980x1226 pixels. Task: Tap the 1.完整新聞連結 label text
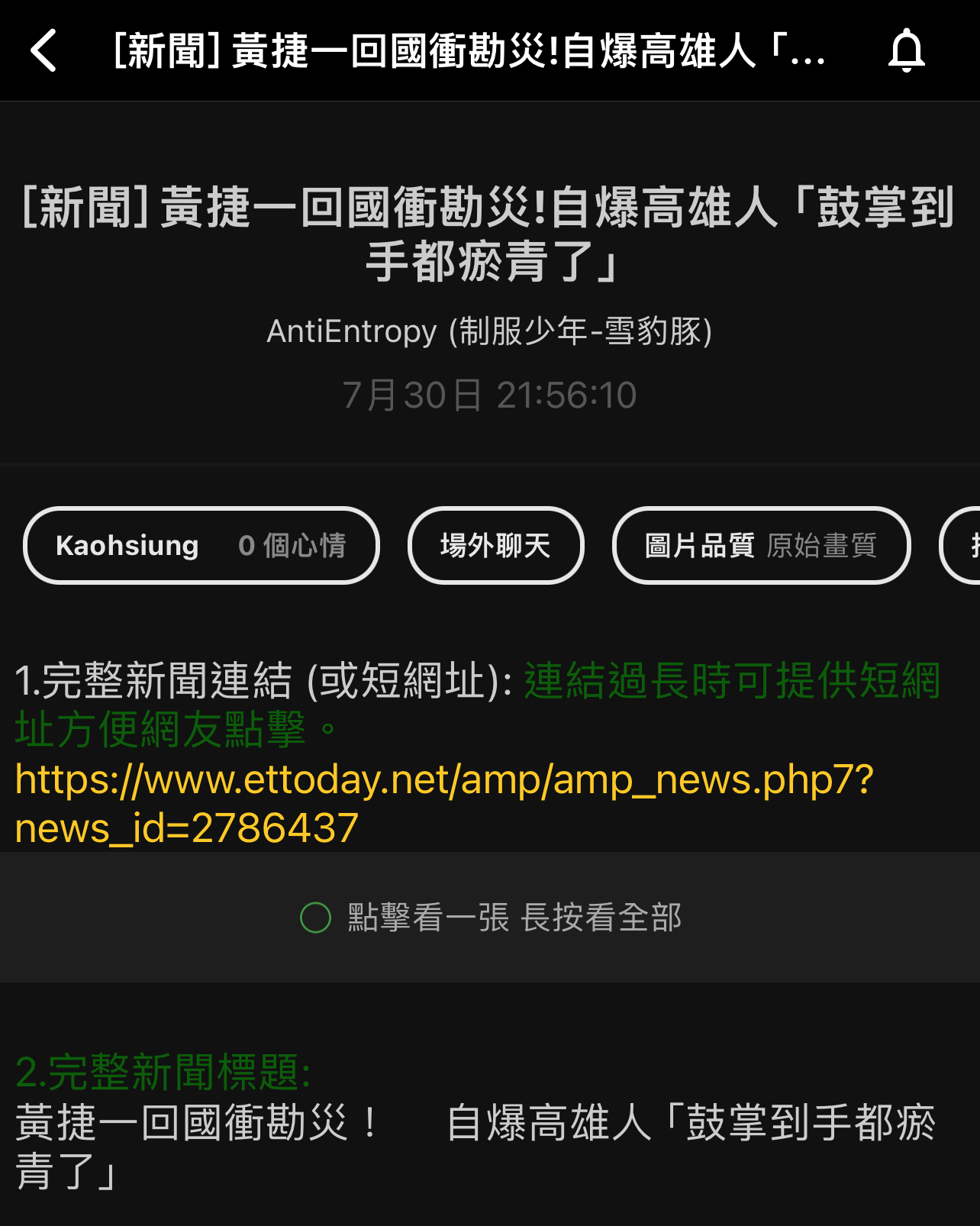264,680
